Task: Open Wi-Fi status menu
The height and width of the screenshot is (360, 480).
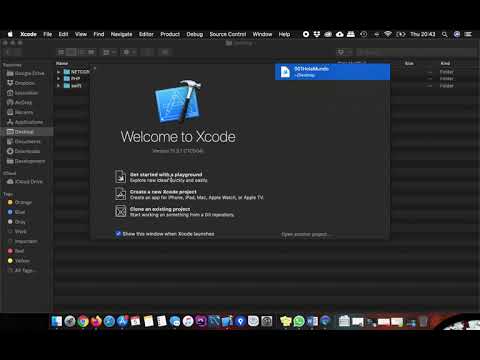Action: 388,34
